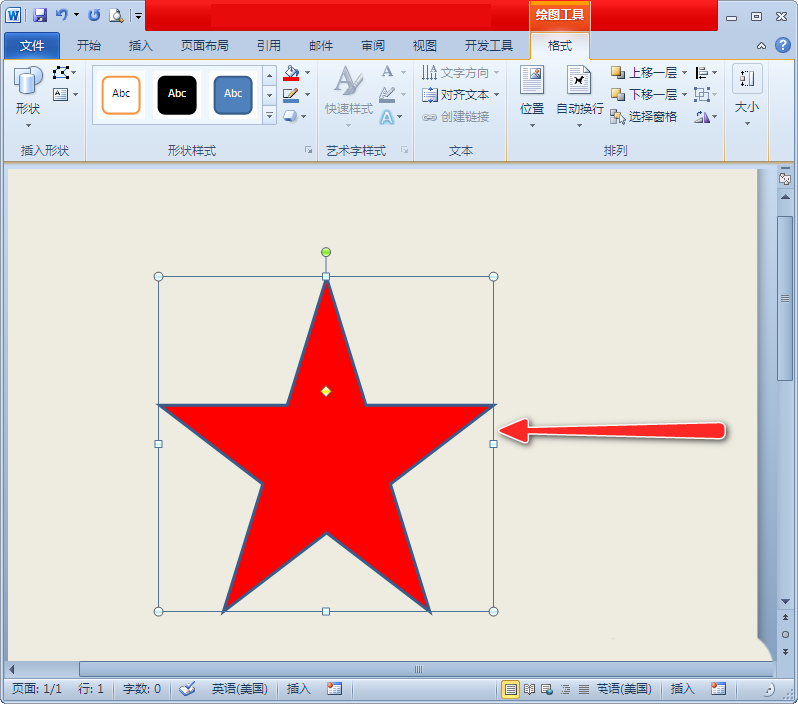Click 创建链接 create link button
This screenshot has width=798, height=704.
coord(455,117)
